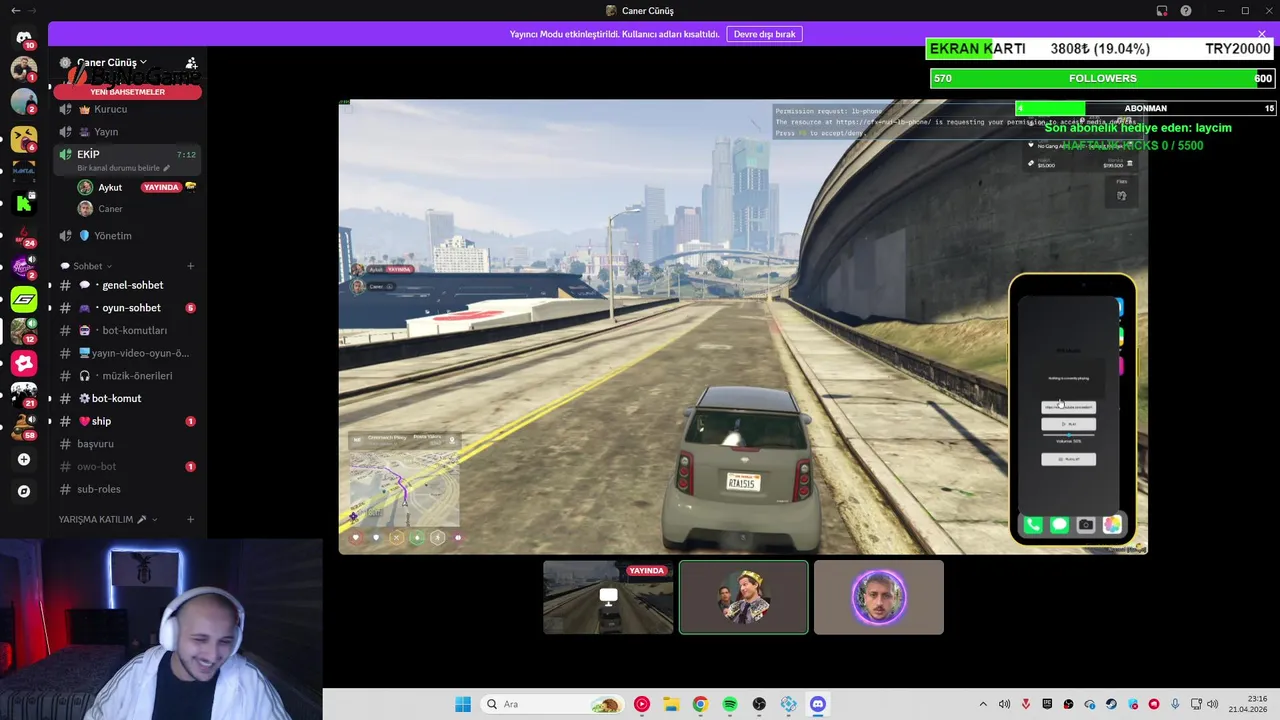Click the main GTA stream view

coord(743,327)
